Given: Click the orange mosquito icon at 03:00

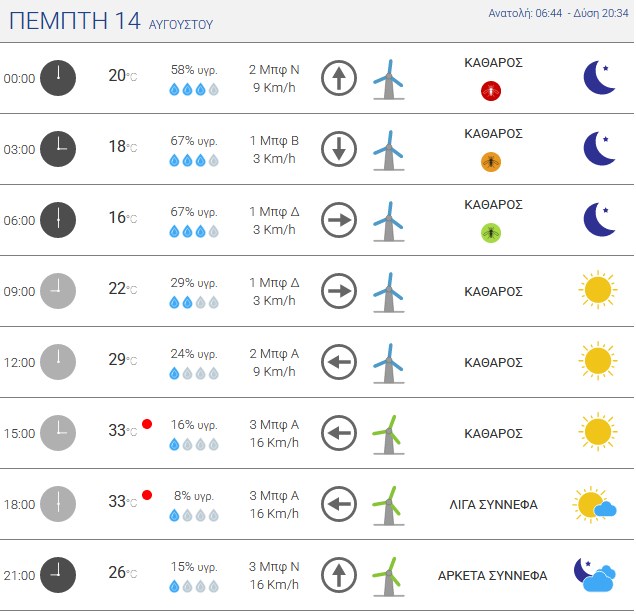Looking at the screenshot, I should click(x=491, y=162).
